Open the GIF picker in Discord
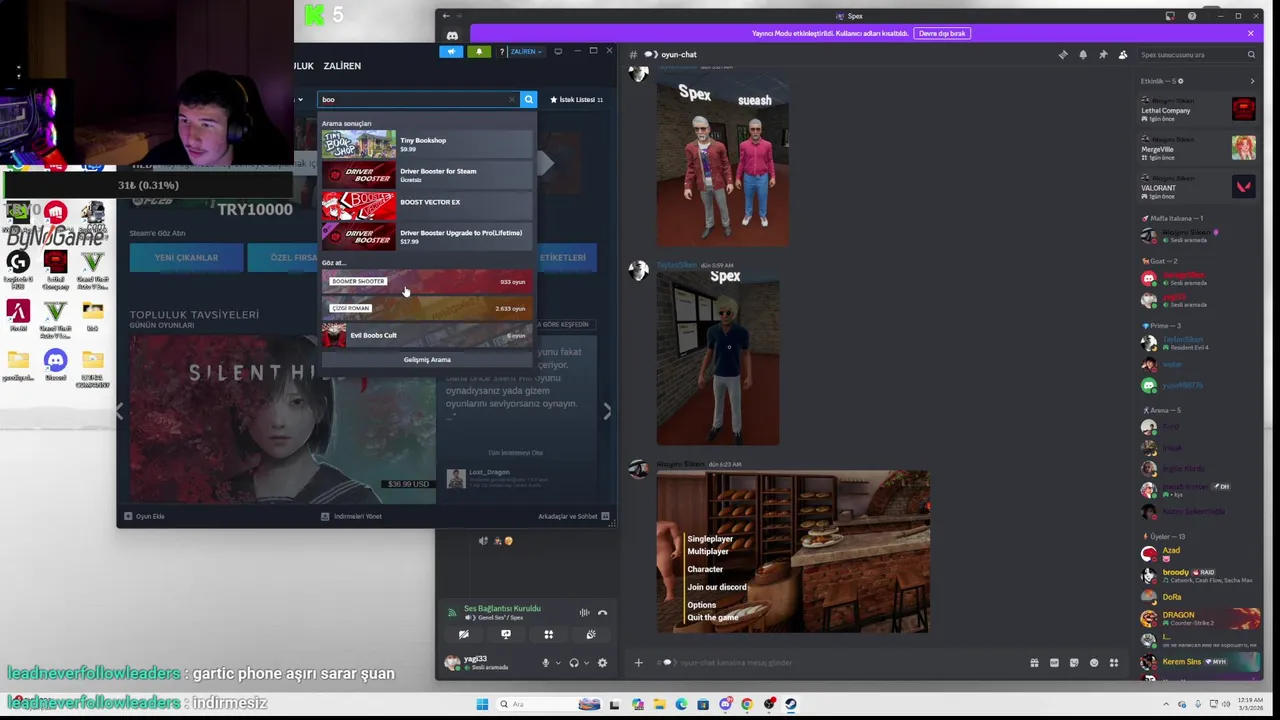Viewport: 1280px width, 720px height. (1054, 662)
